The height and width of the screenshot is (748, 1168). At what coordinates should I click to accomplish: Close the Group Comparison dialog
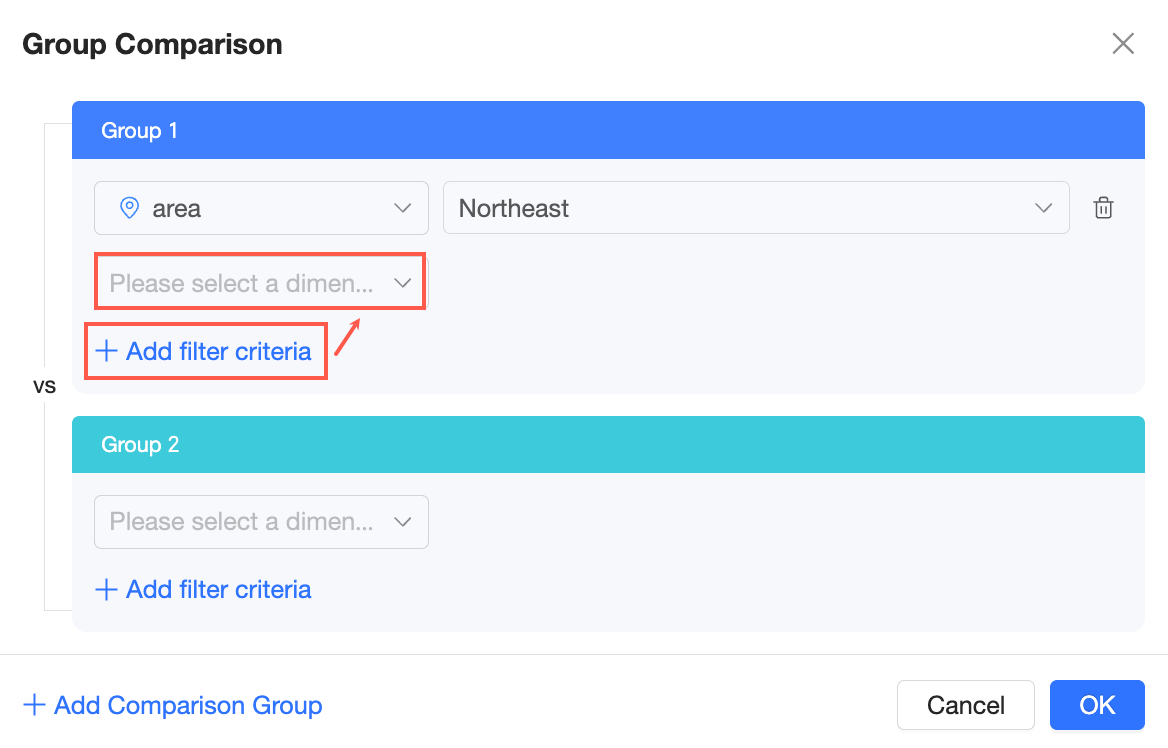tap(1123, 44)
